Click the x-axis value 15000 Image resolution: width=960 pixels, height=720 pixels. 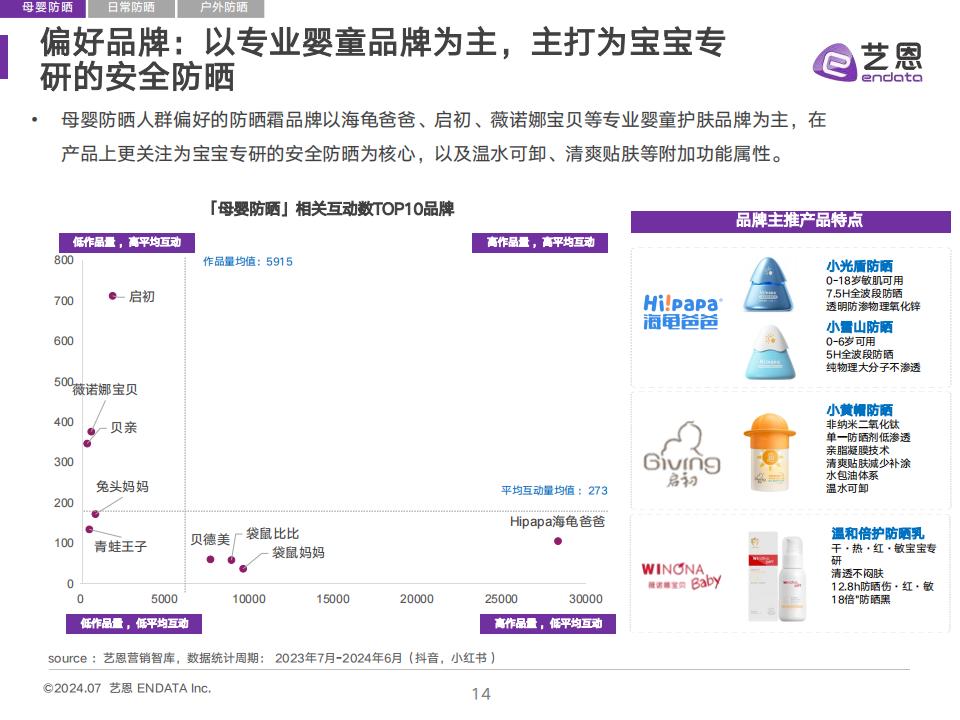click(x=332, y=599)
